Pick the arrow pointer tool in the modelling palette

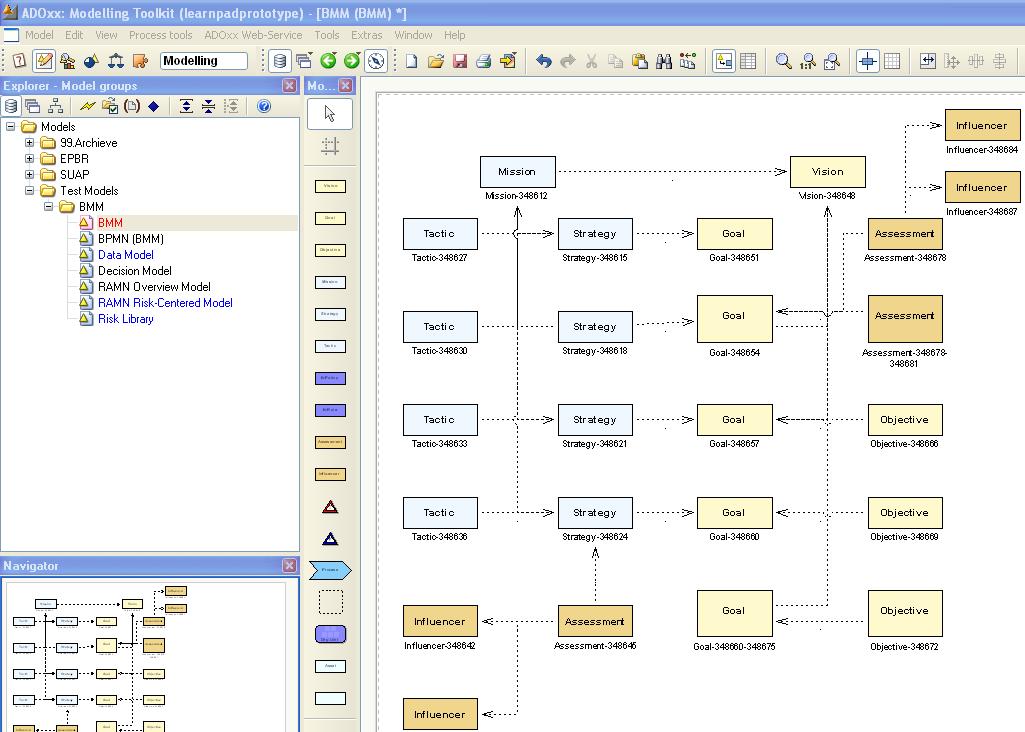pyautogui.click(x=330, y=114)
